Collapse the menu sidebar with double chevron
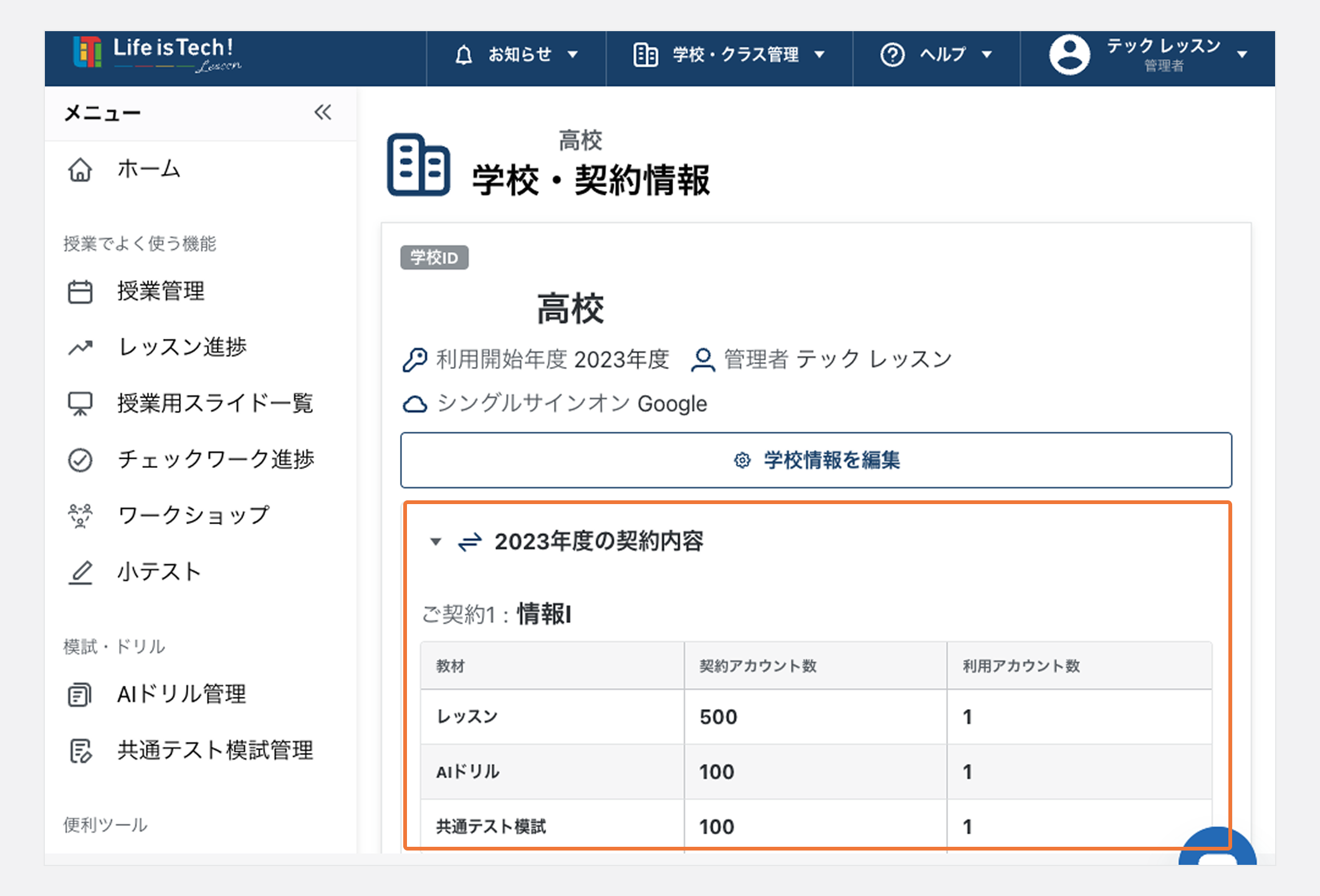Screen dimensions: 1320x896 [x=323, y=113]
